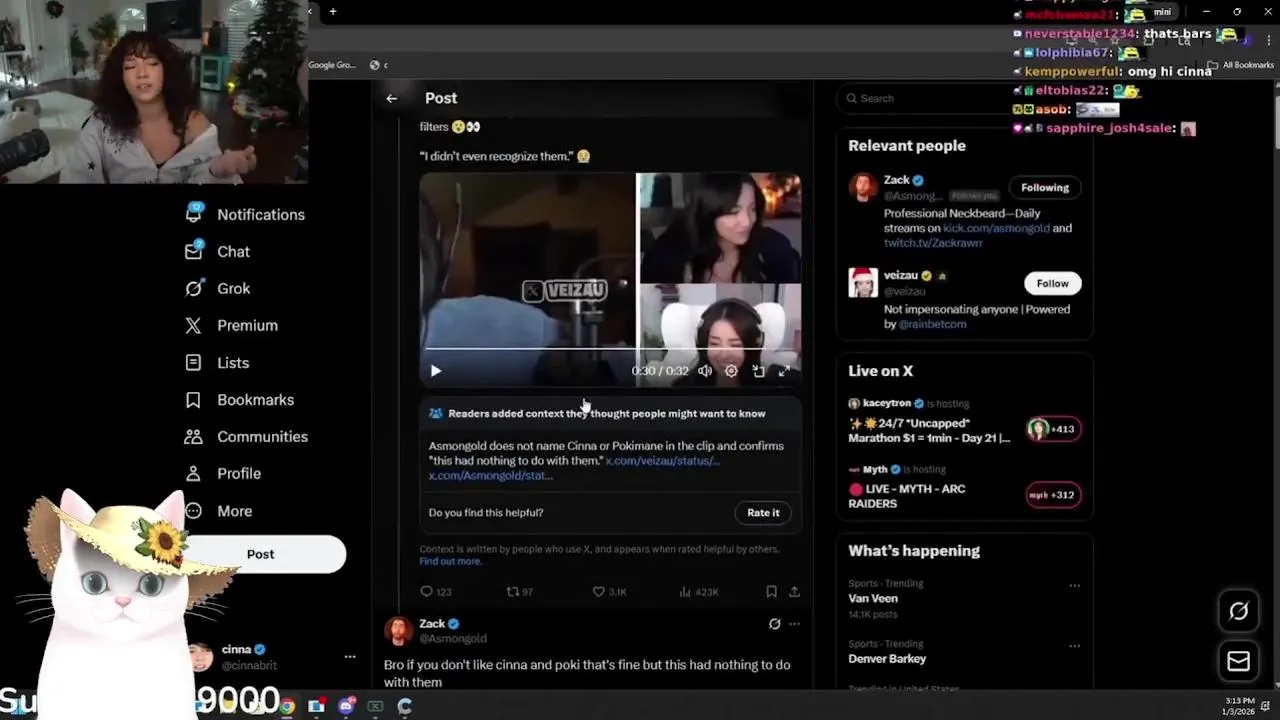Screen dimensions: 1280x720
Task: Open All Bookmarks folder in browser bar
Action: tap(1241, 65)
